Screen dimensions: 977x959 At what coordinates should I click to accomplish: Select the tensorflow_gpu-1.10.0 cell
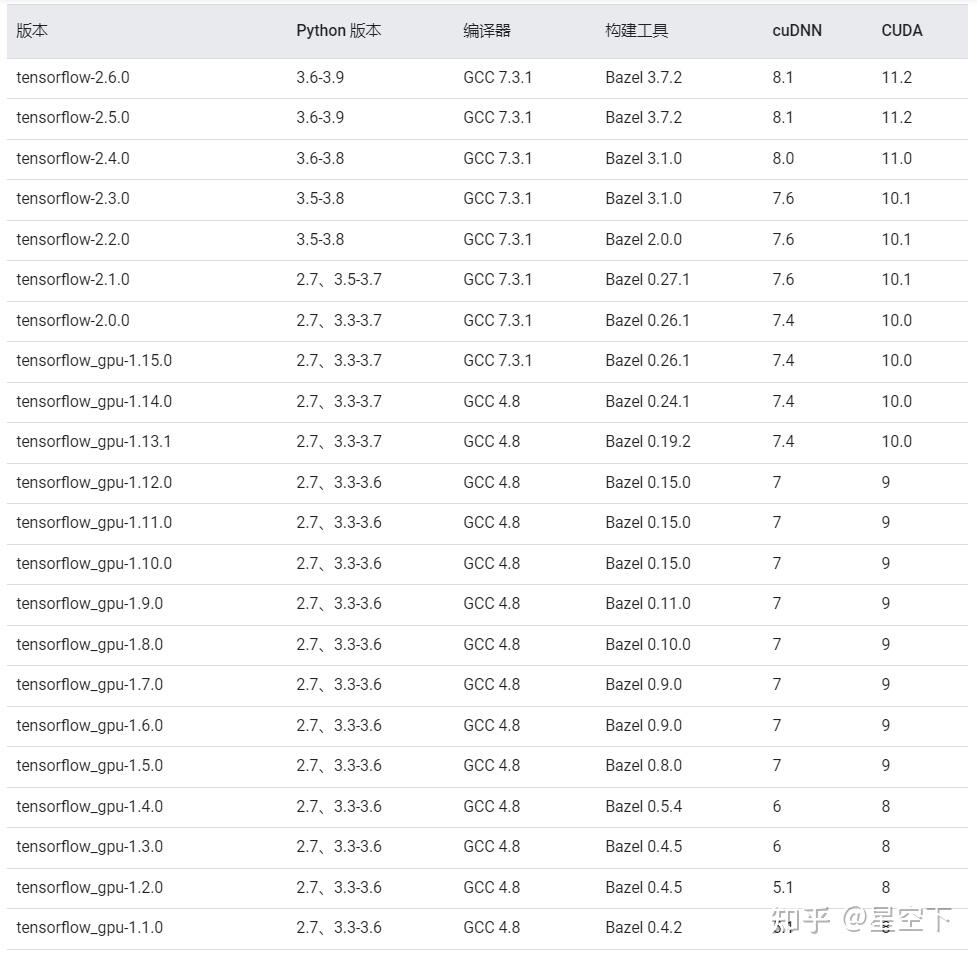pos(94,564)
